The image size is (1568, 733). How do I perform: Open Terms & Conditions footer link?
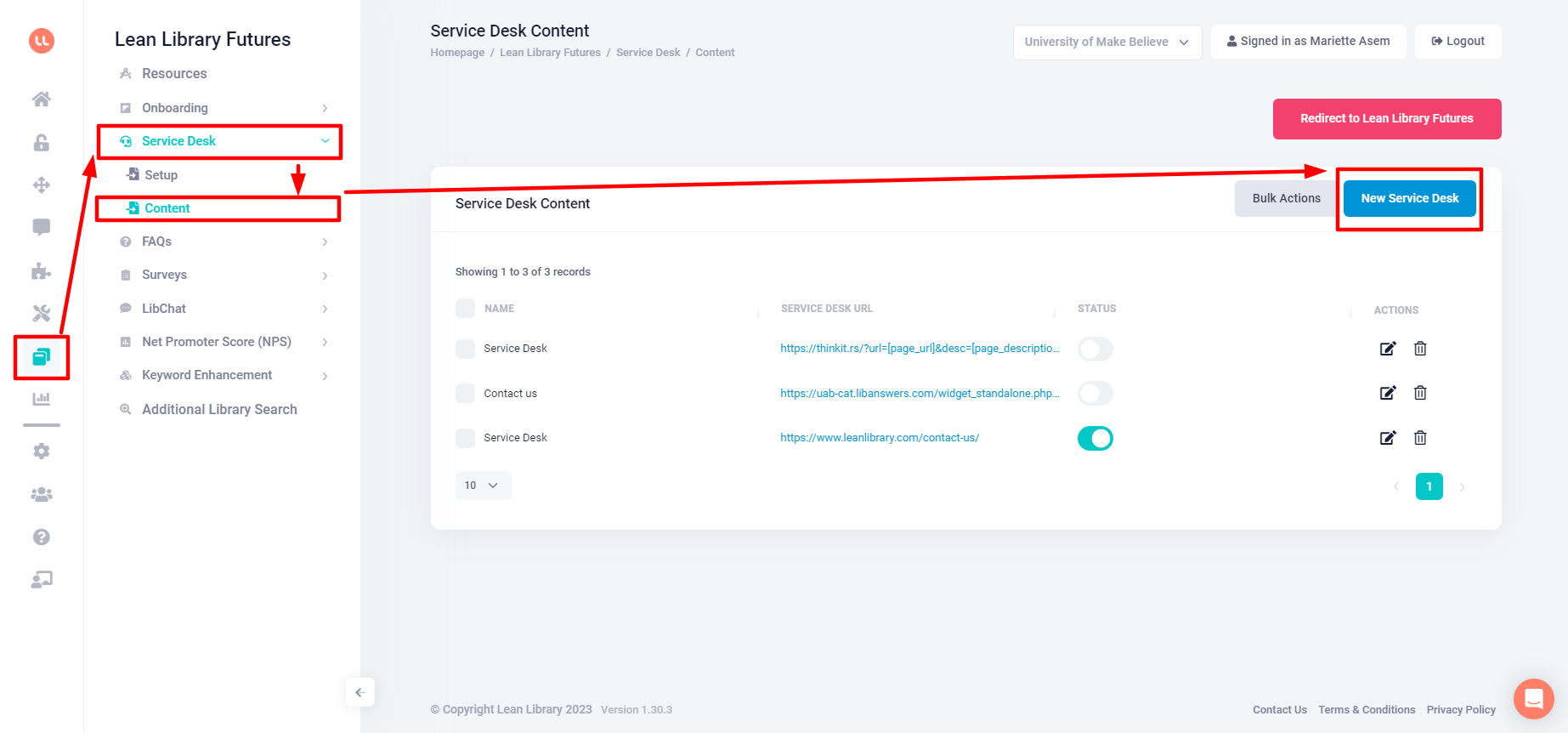coord(1367,710)
